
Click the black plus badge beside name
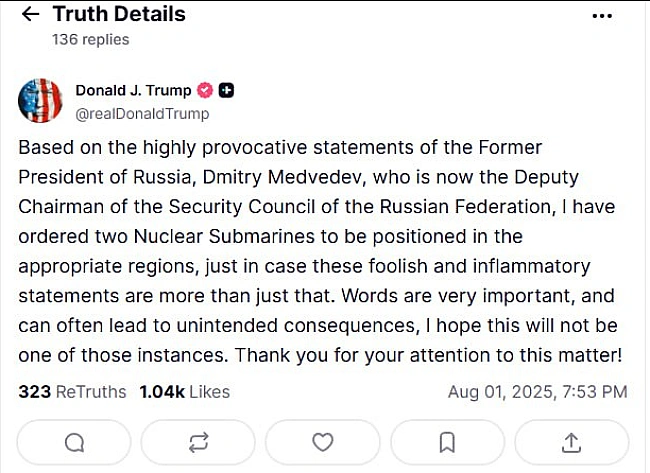[x=226, y=90]
